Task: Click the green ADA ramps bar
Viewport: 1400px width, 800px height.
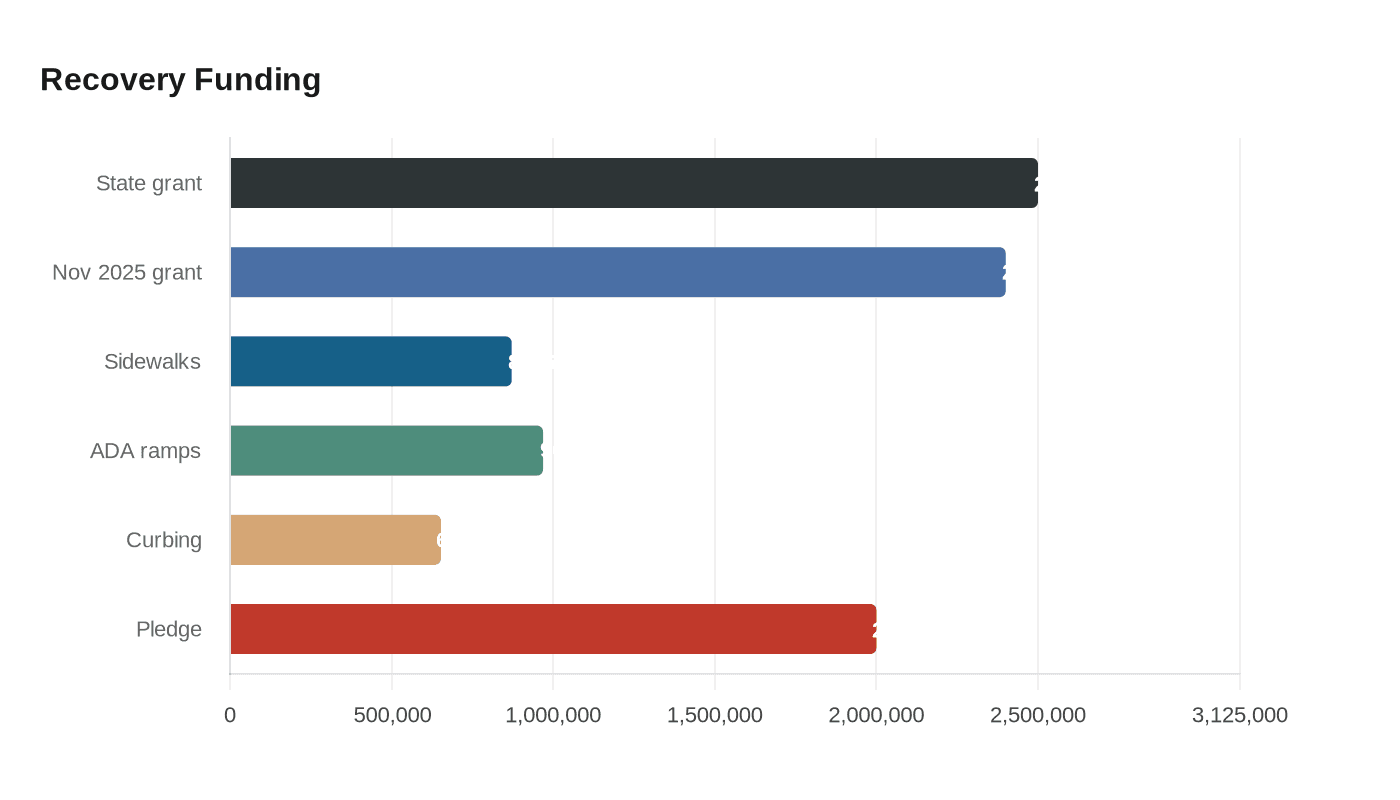Action: click(386, 450)
